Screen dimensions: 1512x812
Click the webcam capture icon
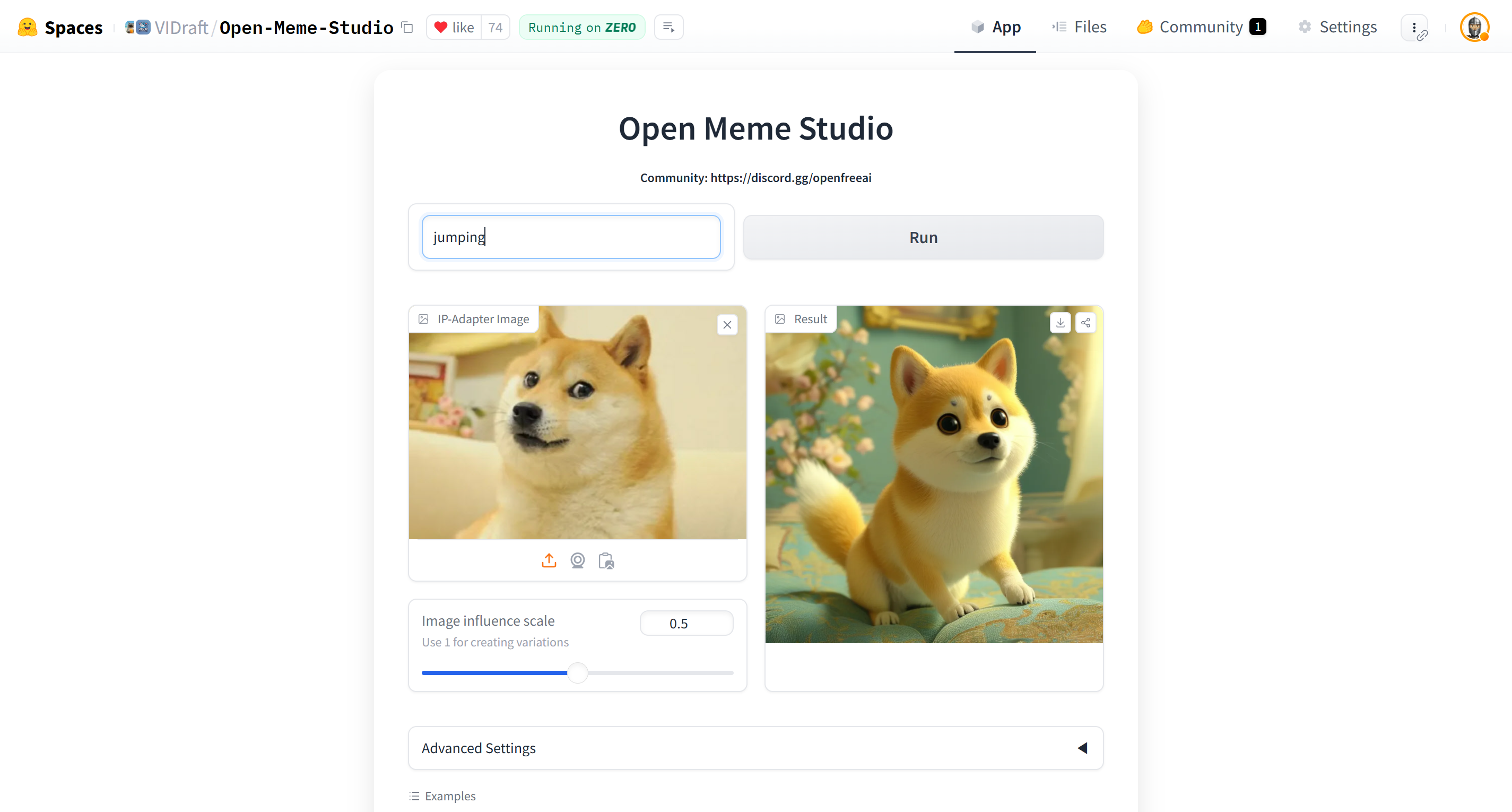578,561
